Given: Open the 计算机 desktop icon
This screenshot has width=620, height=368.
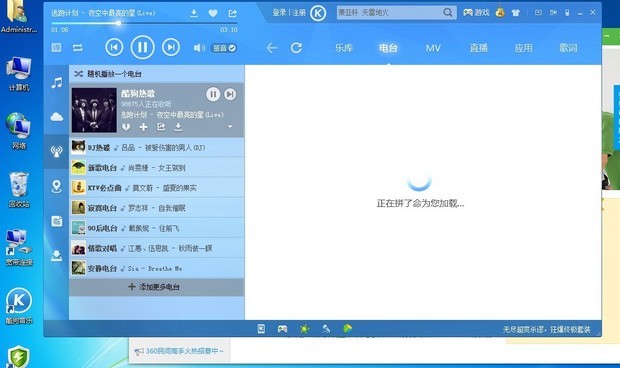Looking at the screenshot, I should click(19, 74).
